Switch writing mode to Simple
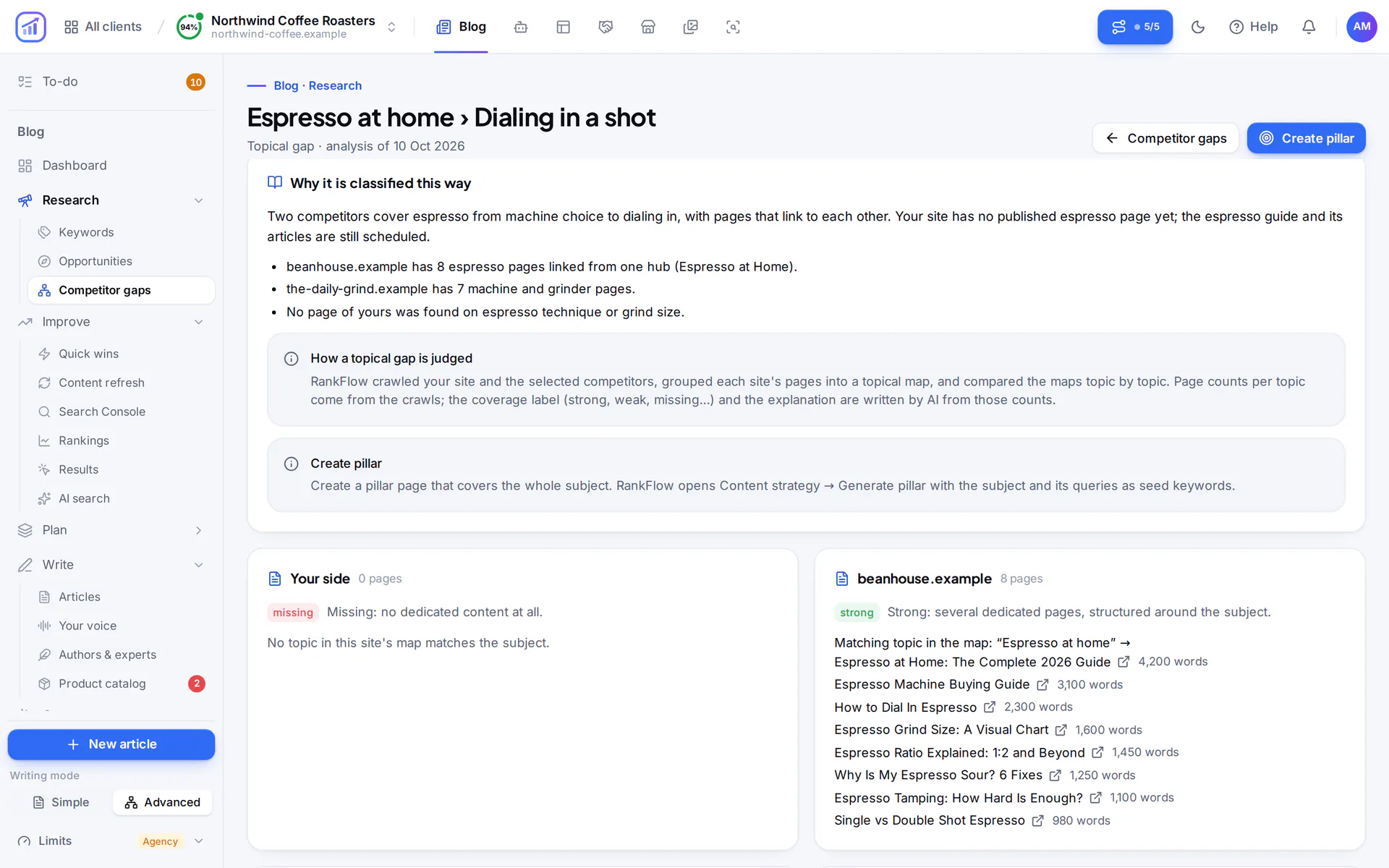 [x=61, y=802]
